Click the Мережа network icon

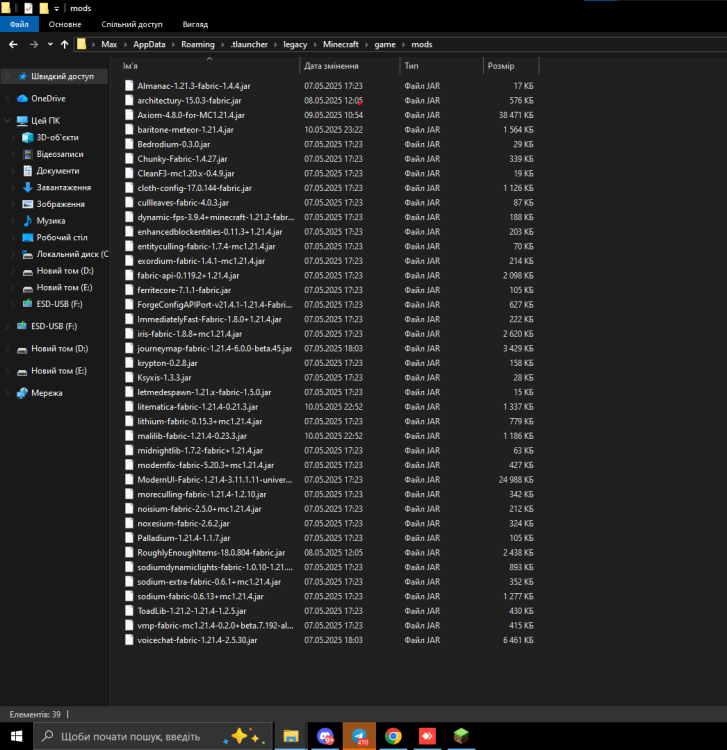click(x=22, y=393)
